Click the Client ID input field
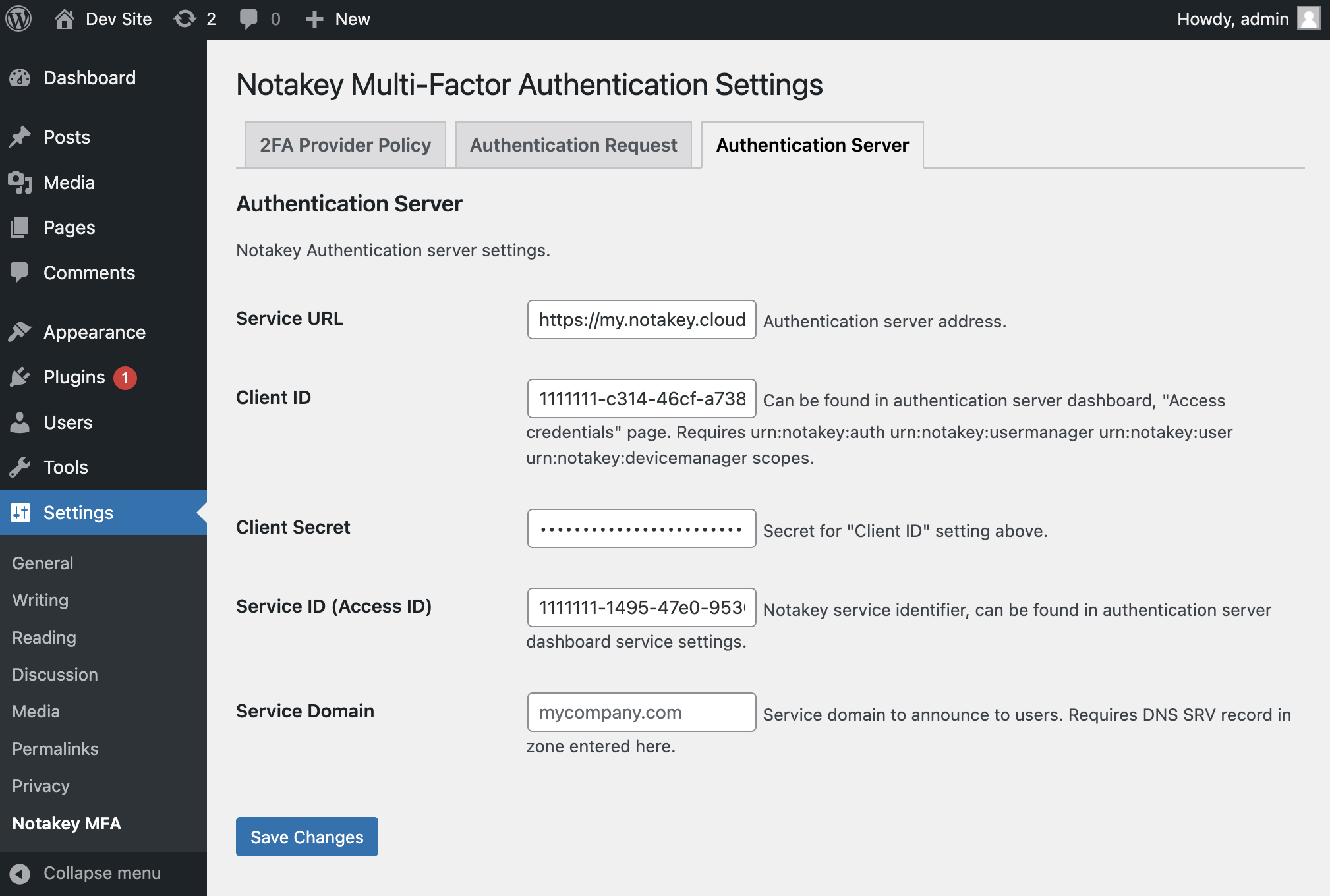Screen dimensions: 1330x896 pos(641,398)
